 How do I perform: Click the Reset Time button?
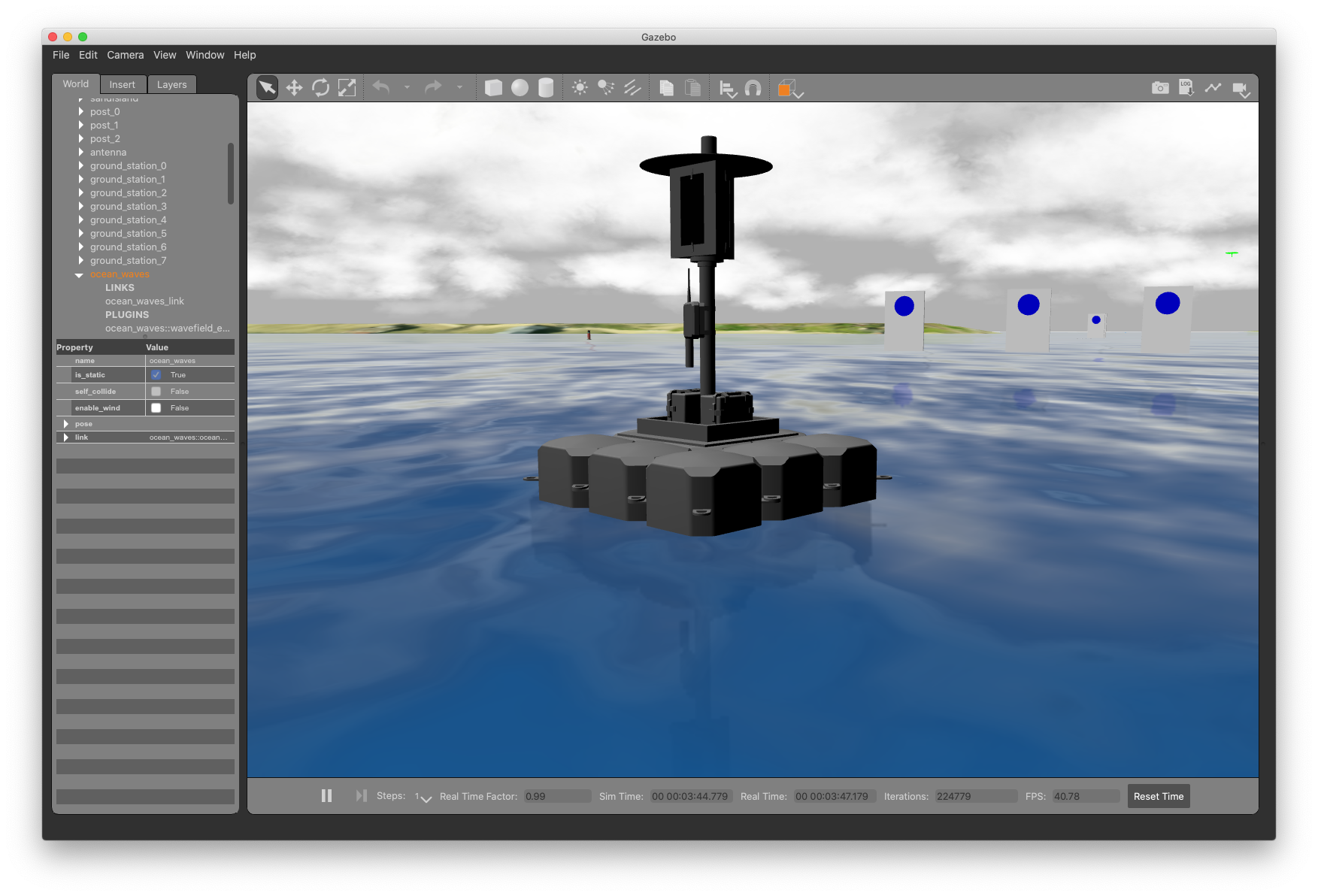coord(1158,795)
